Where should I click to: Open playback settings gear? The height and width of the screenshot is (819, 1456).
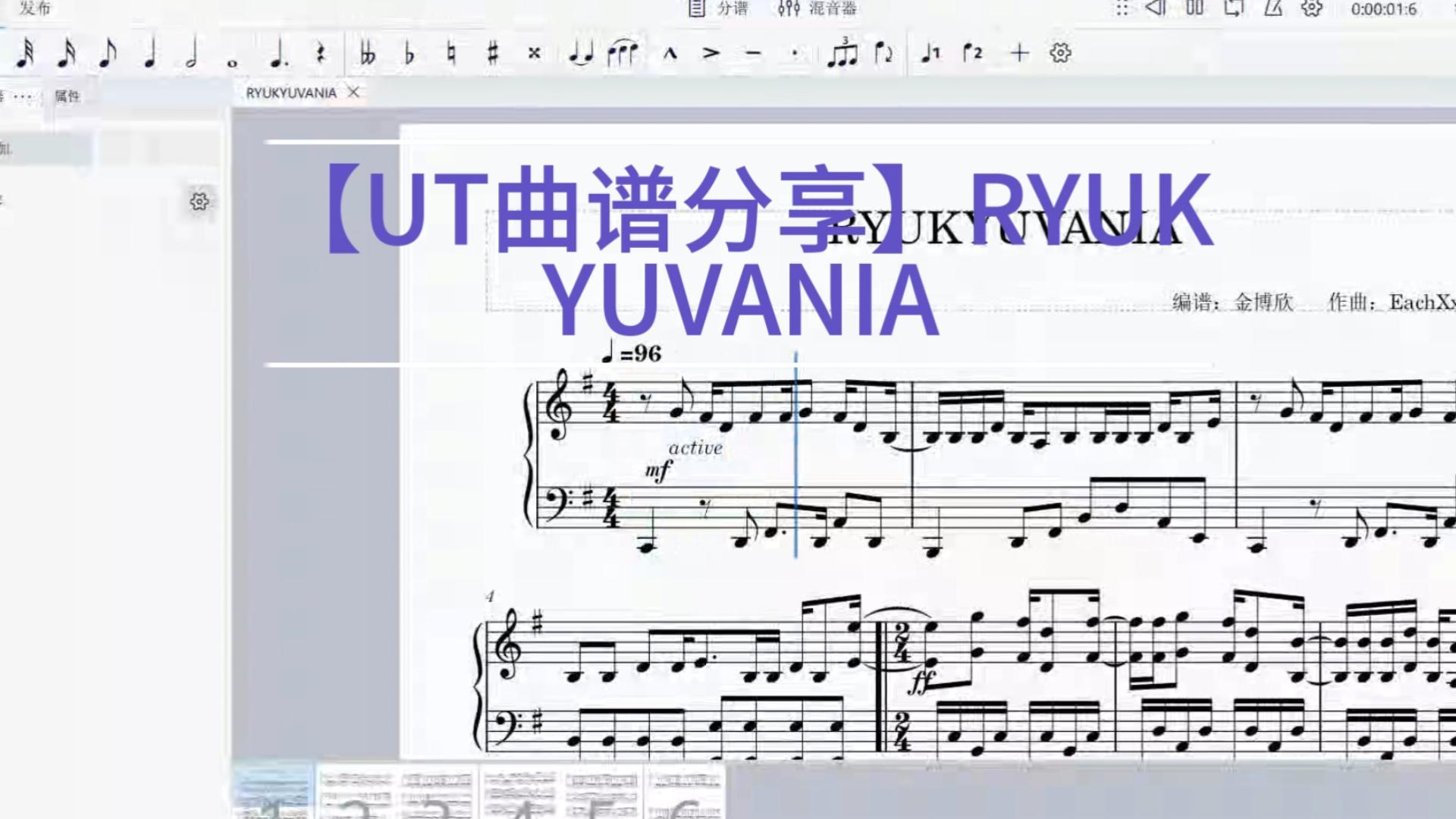tap(1312, 8)
